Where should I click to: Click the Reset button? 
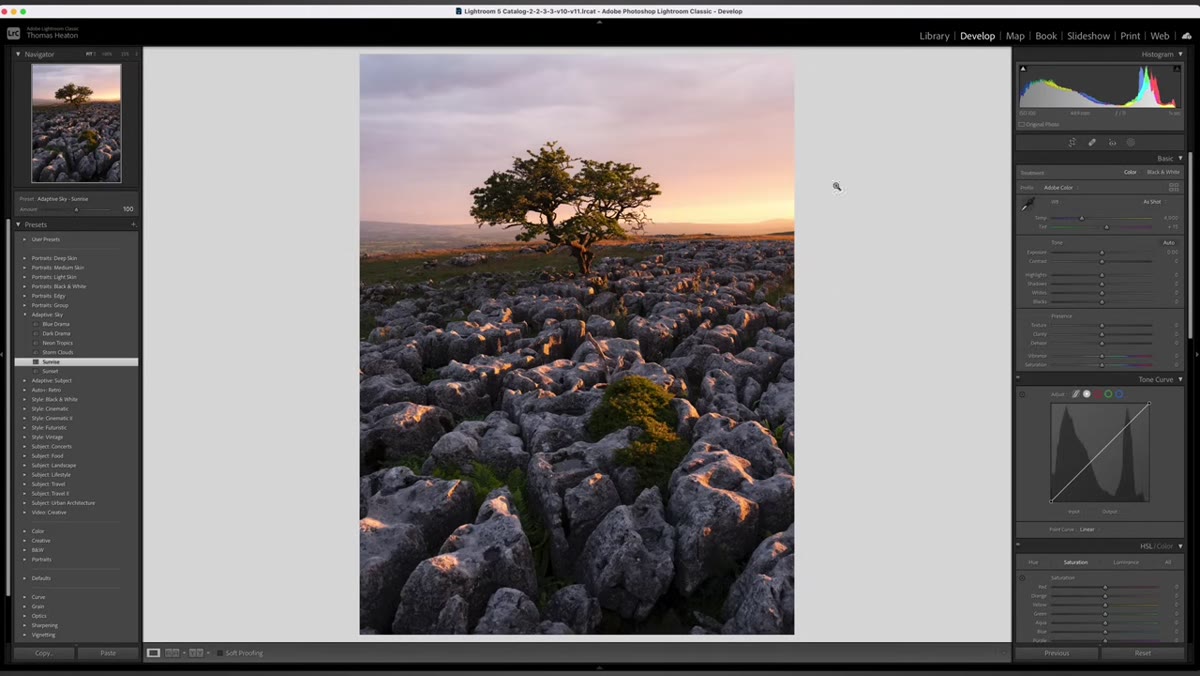click(x=1143, y=653)
